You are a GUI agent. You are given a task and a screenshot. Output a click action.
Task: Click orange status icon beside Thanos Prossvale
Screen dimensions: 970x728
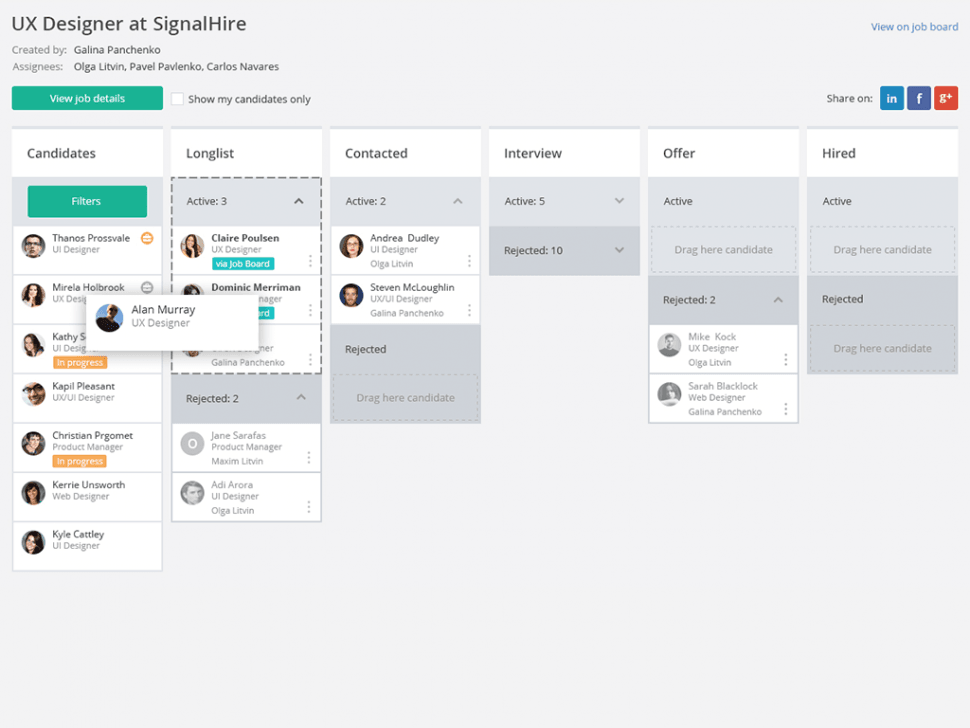(147, 238)
